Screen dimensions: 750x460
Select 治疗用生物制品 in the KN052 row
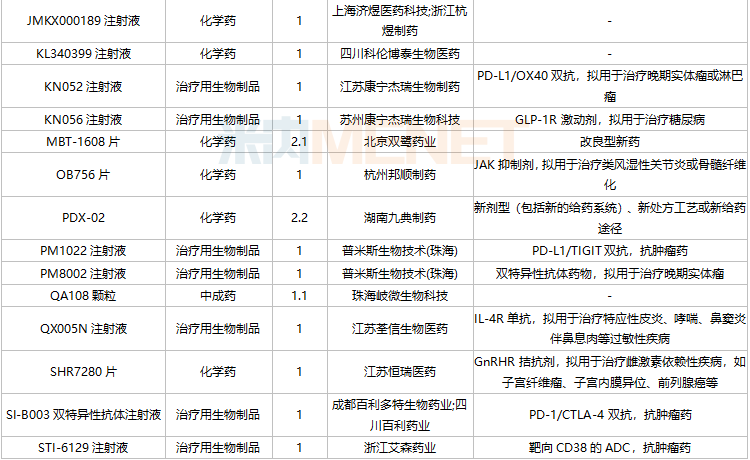click(x=218, y=87)
